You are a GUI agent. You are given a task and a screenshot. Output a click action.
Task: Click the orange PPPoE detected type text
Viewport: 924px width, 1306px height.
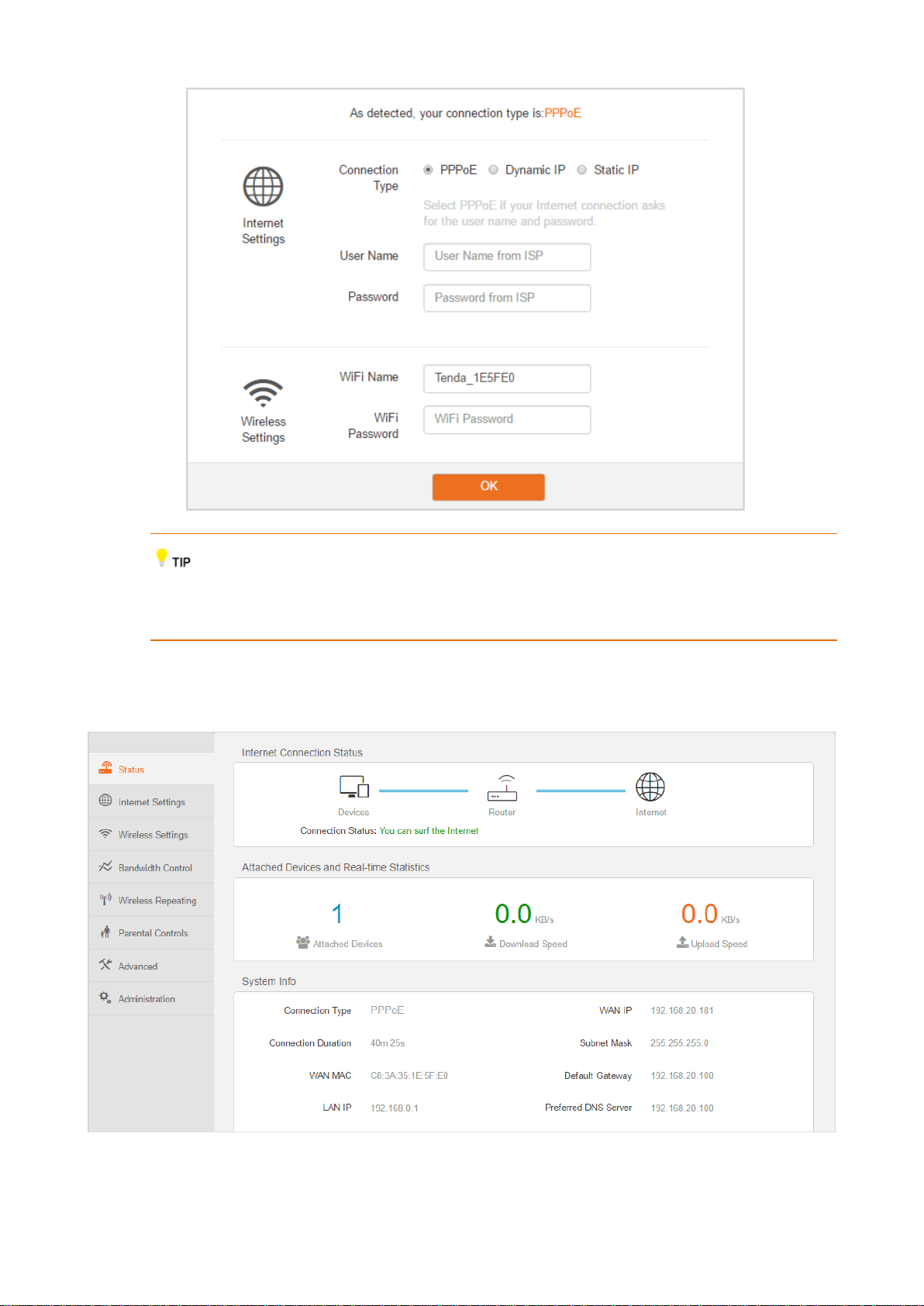click(x=563, y=113)
